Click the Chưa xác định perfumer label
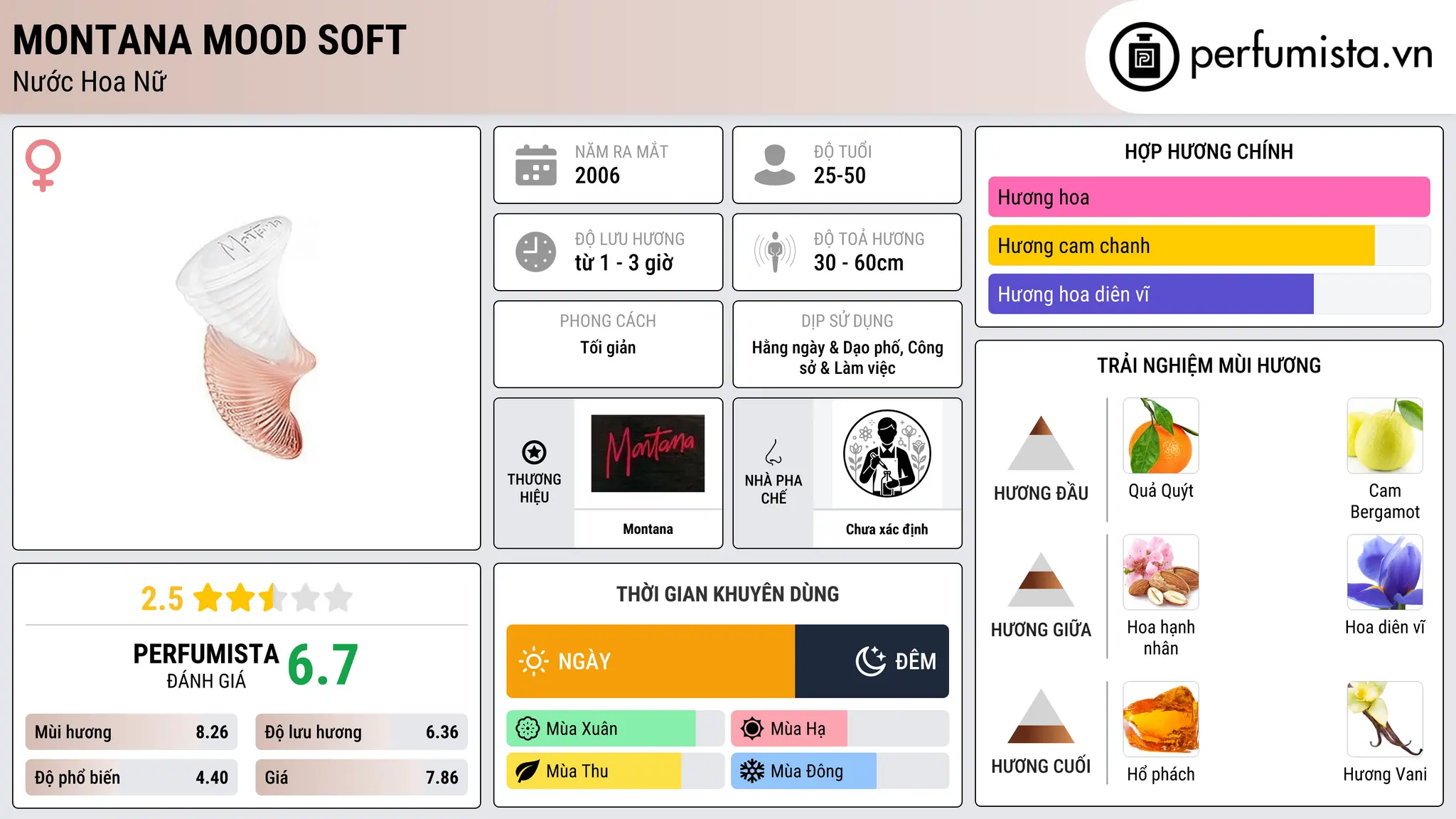This screenshot has height=819, width=1456. tap(887, 529)
